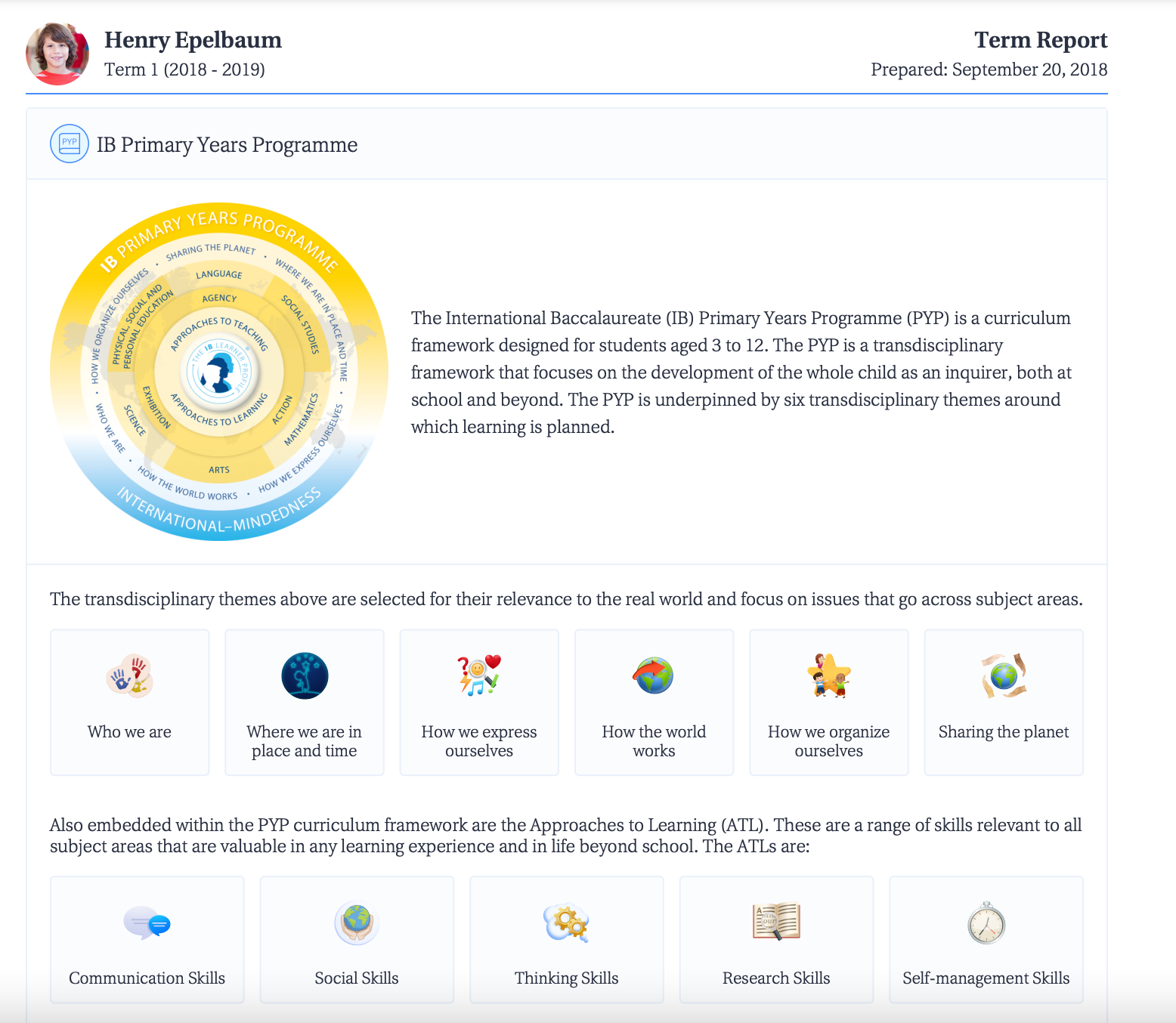Click the How the world works globe icon
Image resolution: width=1176 pixels, height=1023 pixels.
coord(654,675)
